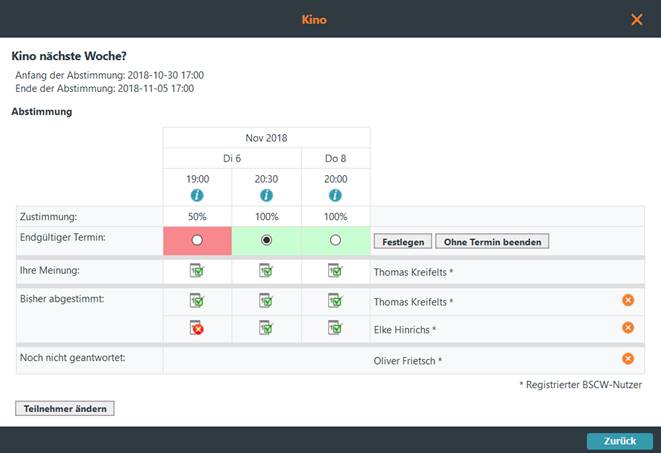Open Teilnehmer ändern to edit participants
Viewport: 661px width, 453px height.
65,408
